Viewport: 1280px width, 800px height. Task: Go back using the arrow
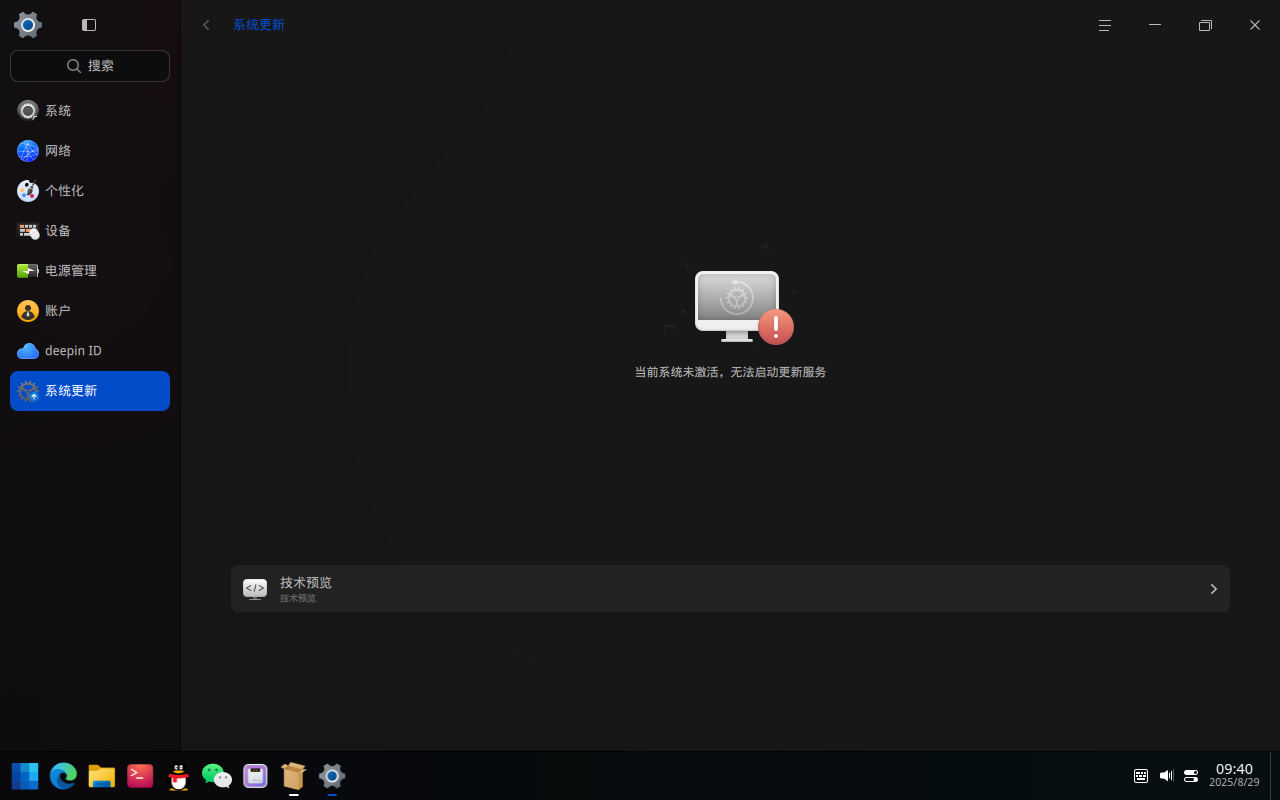click(x=207, y=25)
